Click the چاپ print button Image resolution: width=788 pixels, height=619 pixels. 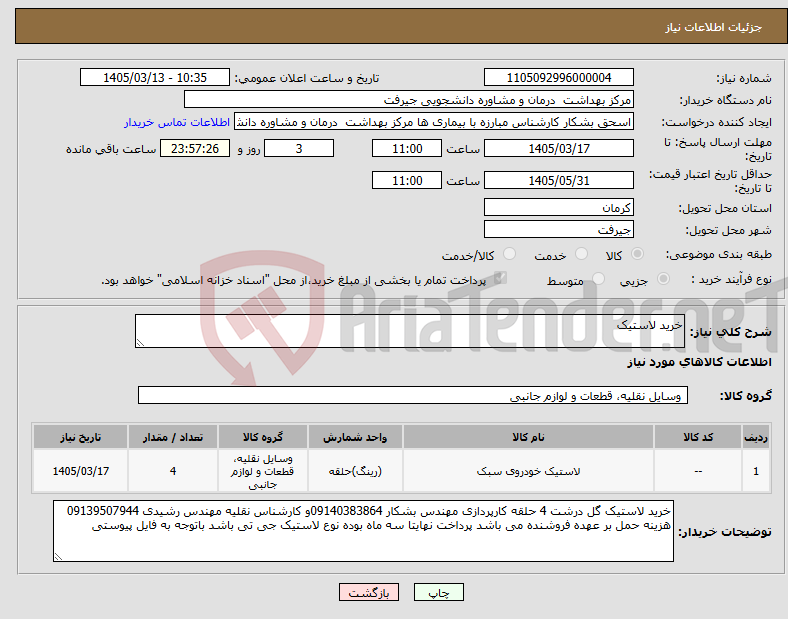point(439,592)
